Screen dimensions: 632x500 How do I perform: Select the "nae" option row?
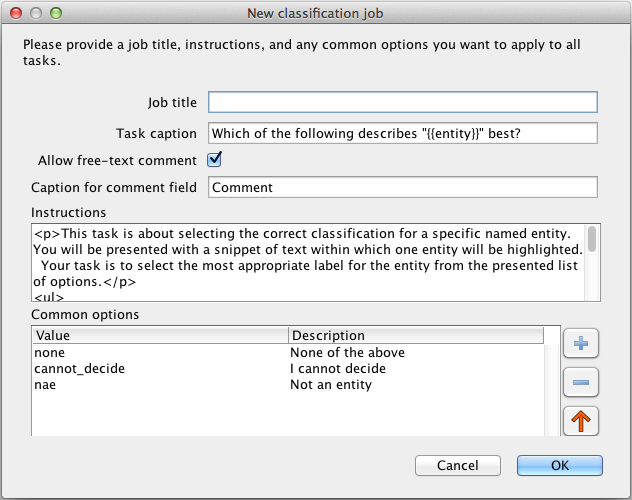[160, 385]
